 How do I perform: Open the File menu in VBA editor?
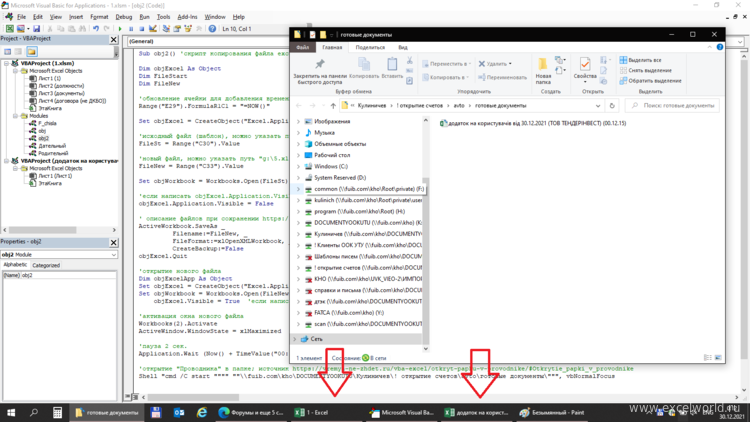(22, 17)
